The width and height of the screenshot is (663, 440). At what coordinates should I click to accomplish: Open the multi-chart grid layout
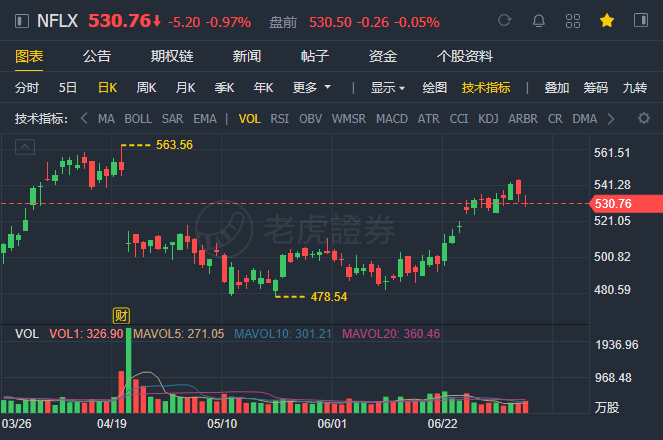point(573,21)
